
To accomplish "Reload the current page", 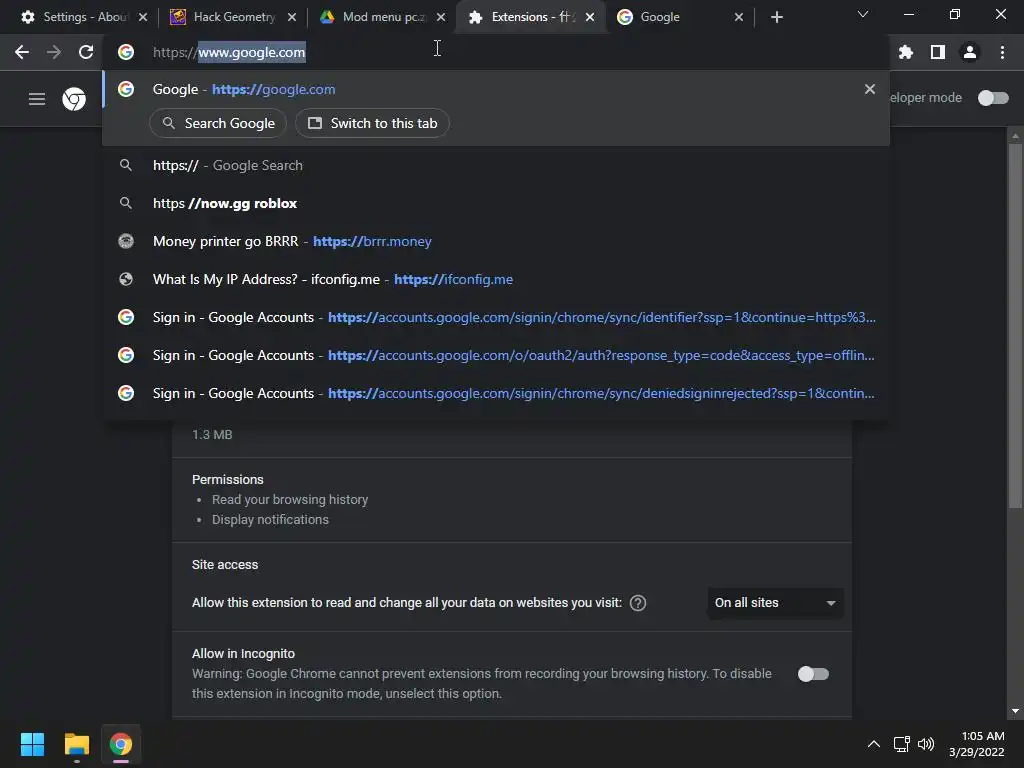I will (x=86, y=52).
